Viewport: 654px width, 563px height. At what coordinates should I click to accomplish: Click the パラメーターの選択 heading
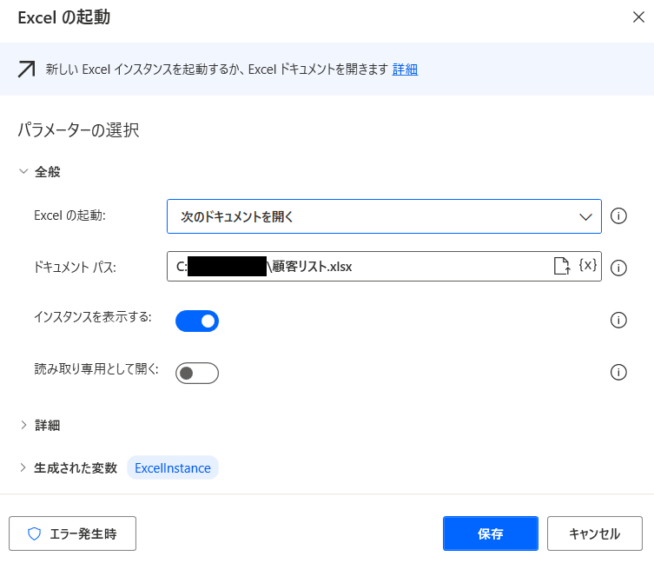pos(78,130)
